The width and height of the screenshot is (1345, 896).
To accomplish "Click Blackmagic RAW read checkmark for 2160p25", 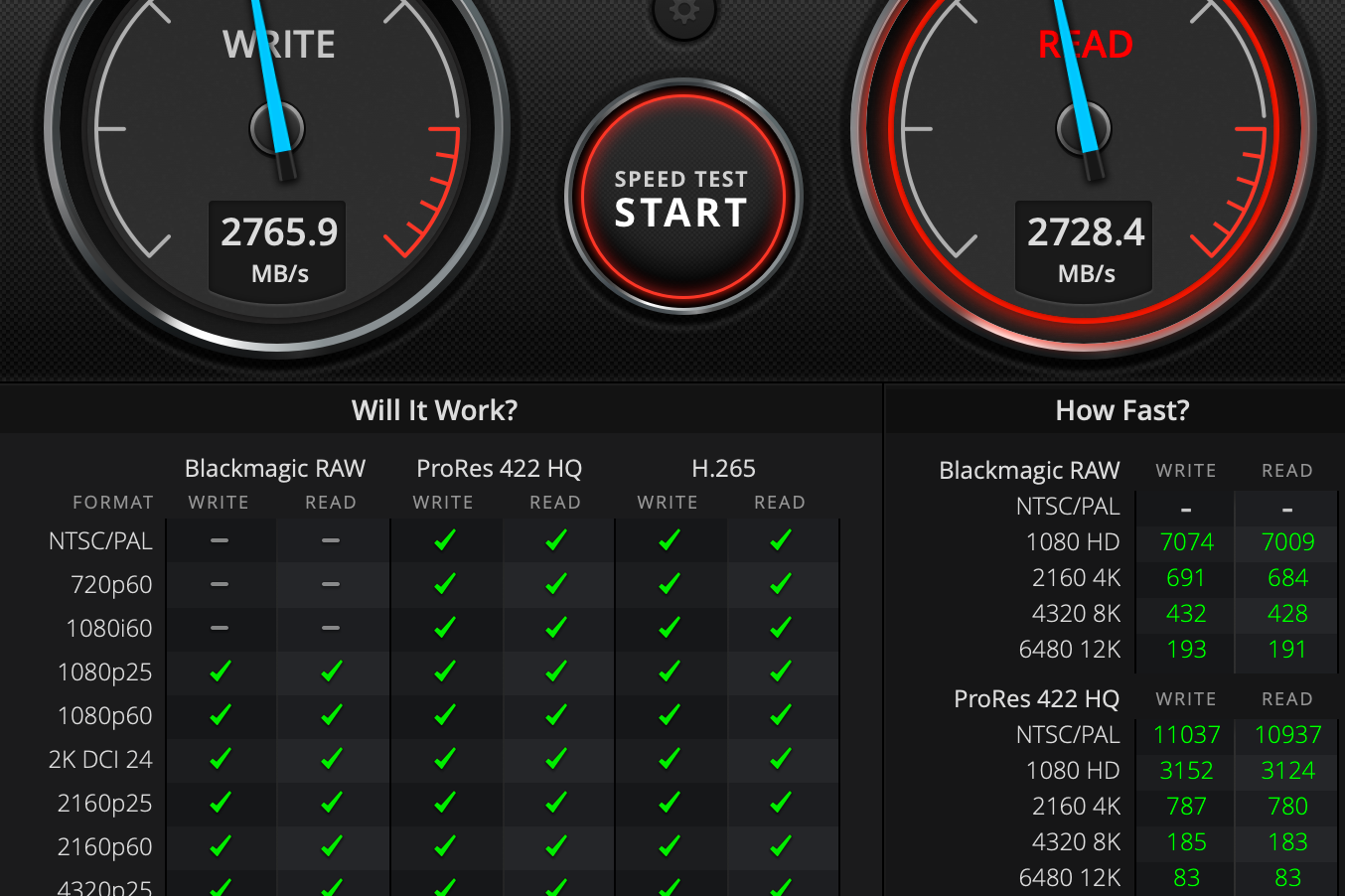I will 332,803.
